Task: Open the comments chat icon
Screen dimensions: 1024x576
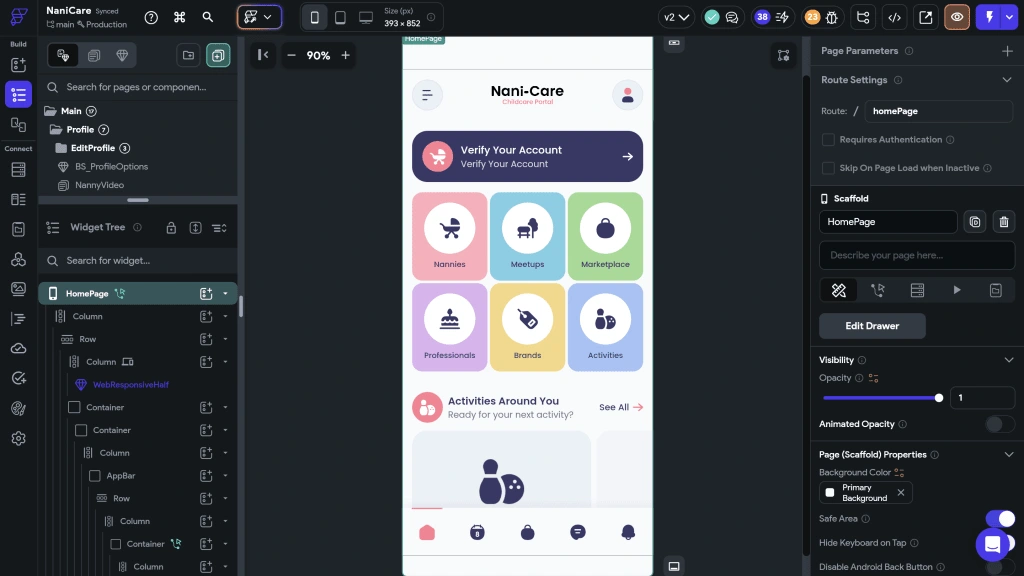Action: (x=732, y=18)
